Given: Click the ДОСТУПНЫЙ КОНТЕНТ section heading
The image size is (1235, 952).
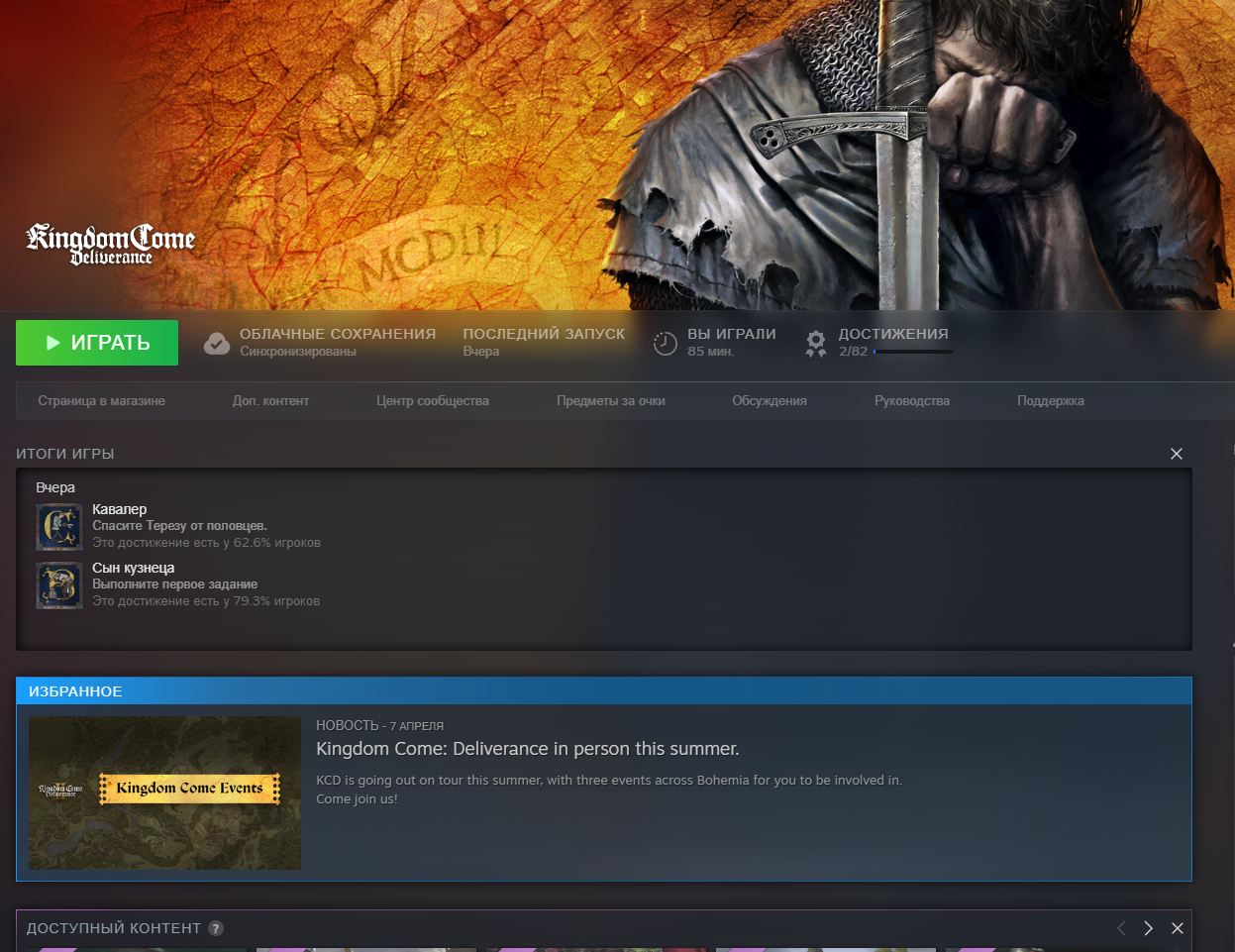Looking at the screenshot, I should coord(114,928).
